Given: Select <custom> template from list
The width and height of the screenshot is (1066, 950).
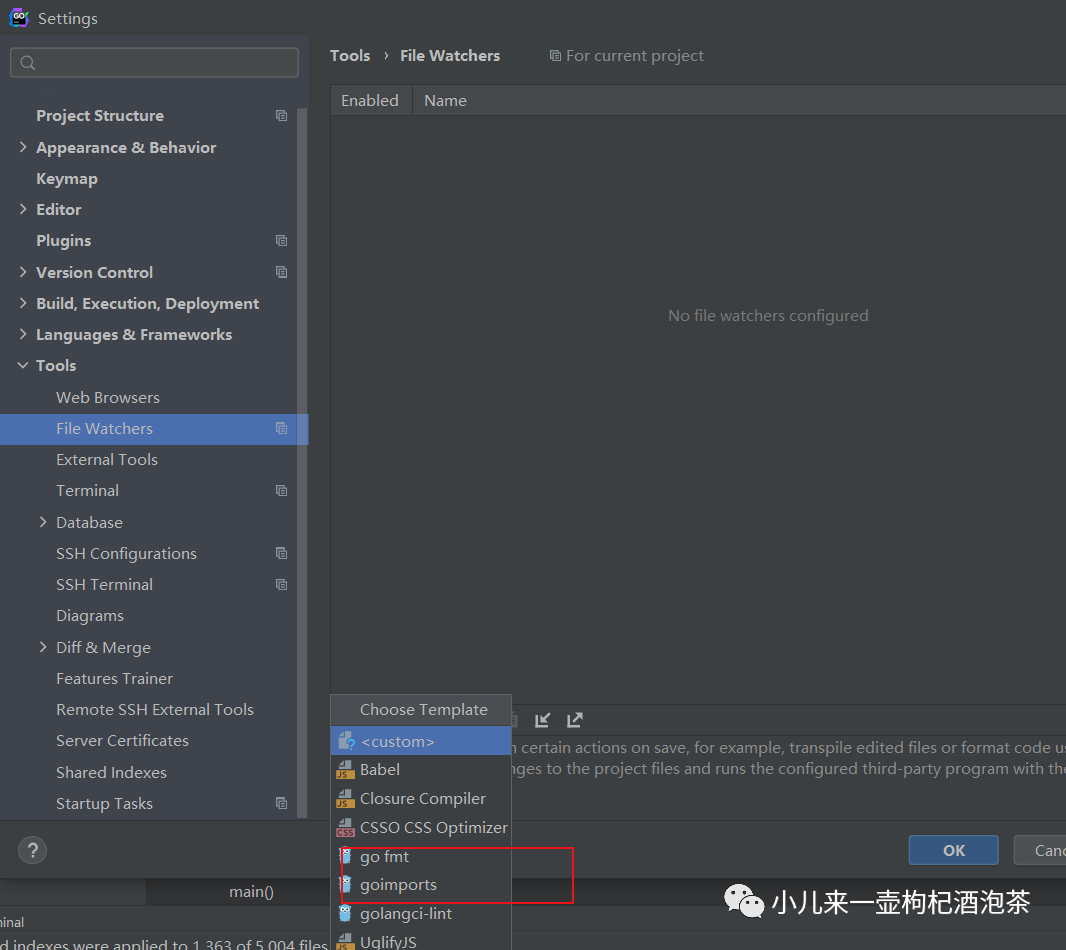Looking at the screenshot, I should click(x=421, y=741).
